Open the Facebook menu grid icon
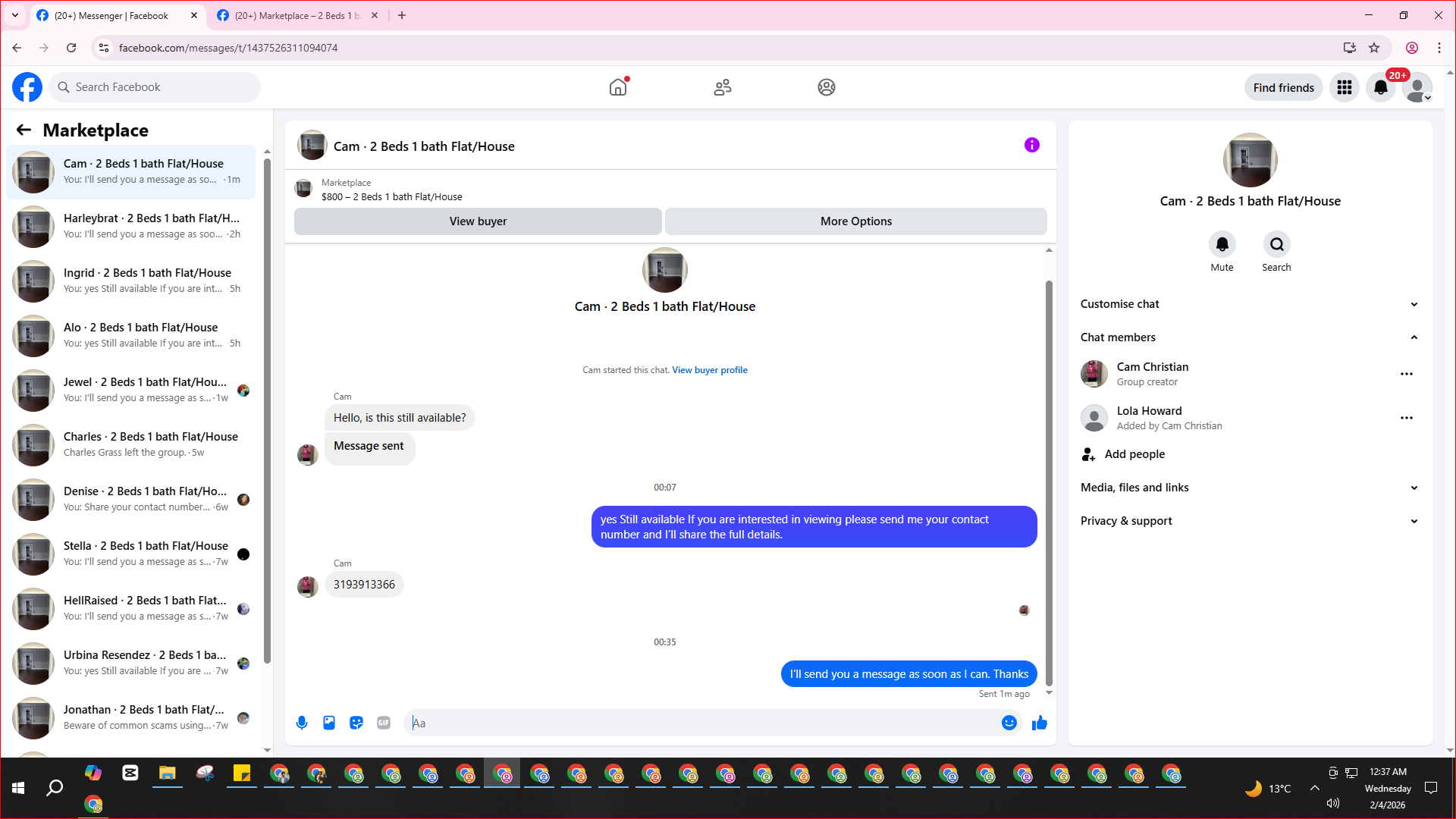Screen dimensions: 1456x819 (1345, 87)
